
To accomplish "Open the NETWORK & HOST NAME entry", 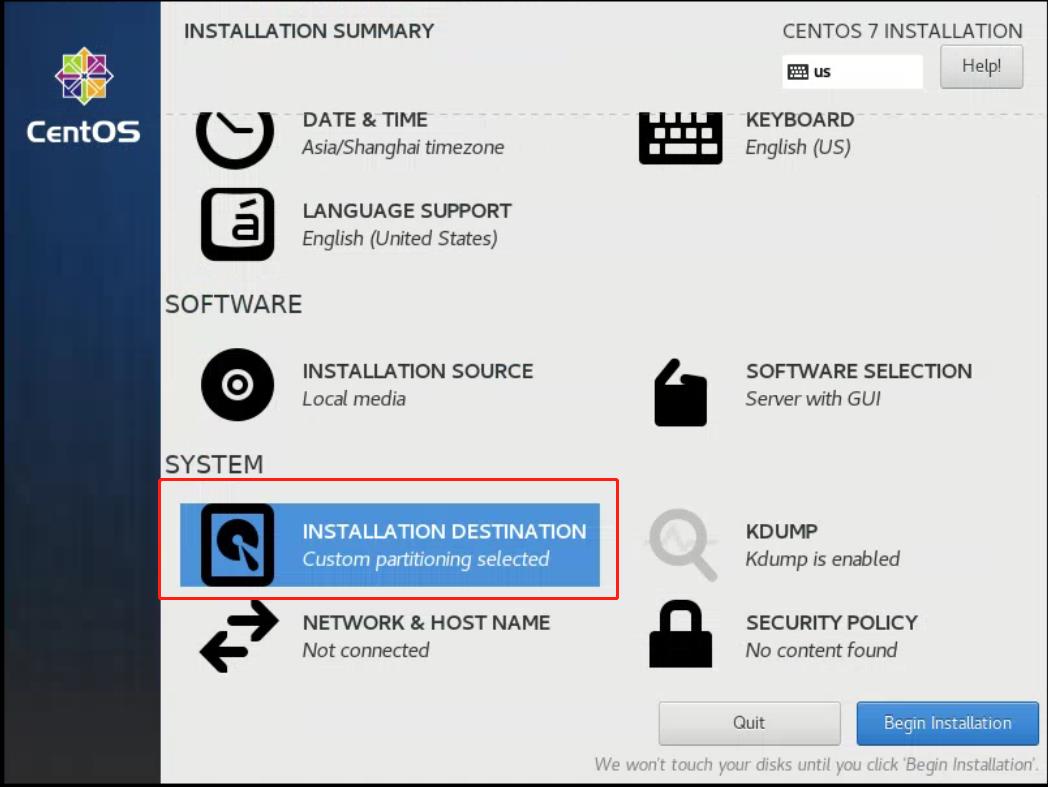I will [426, 635].
